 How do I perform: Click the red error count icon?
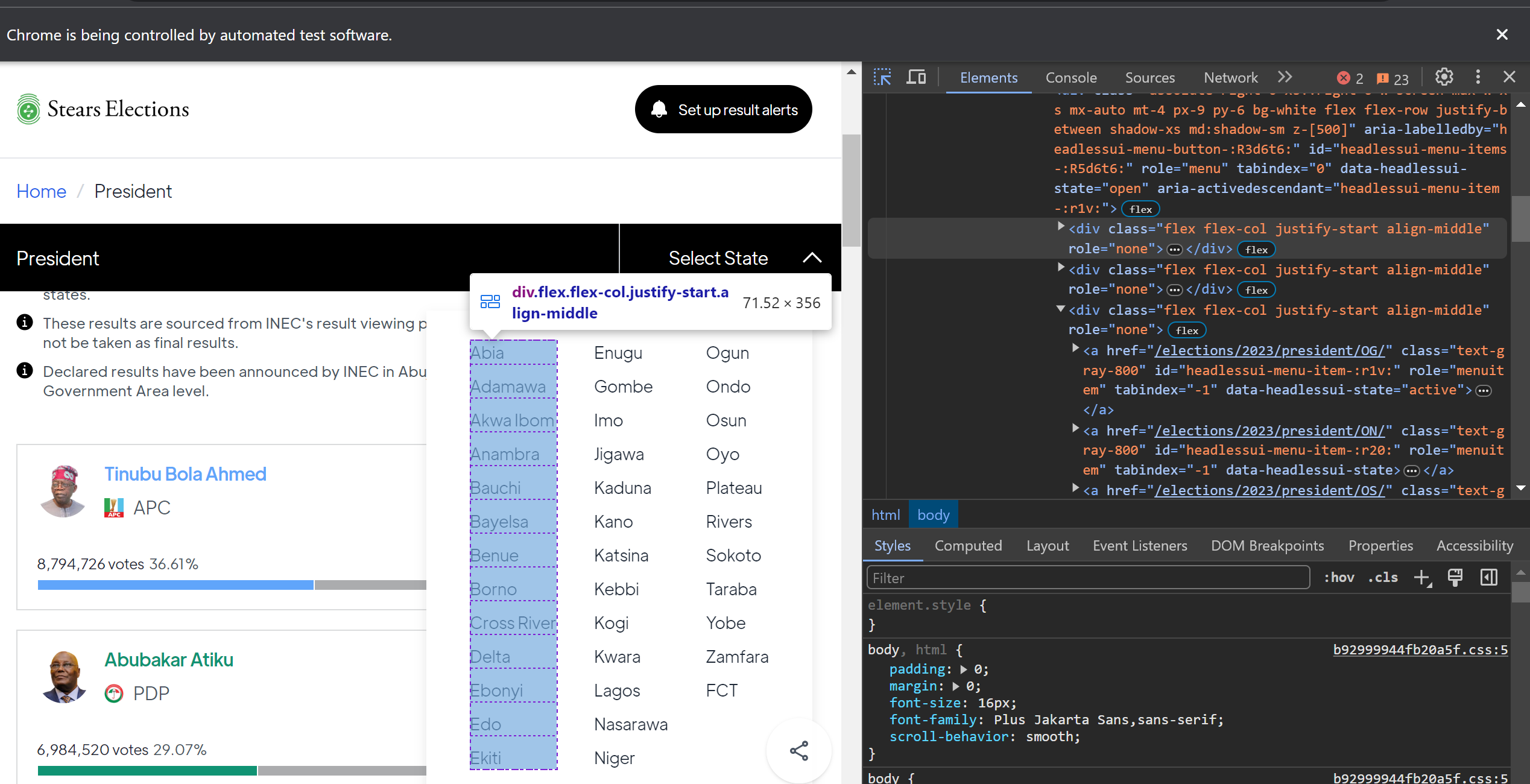[x=1344, y=78]
